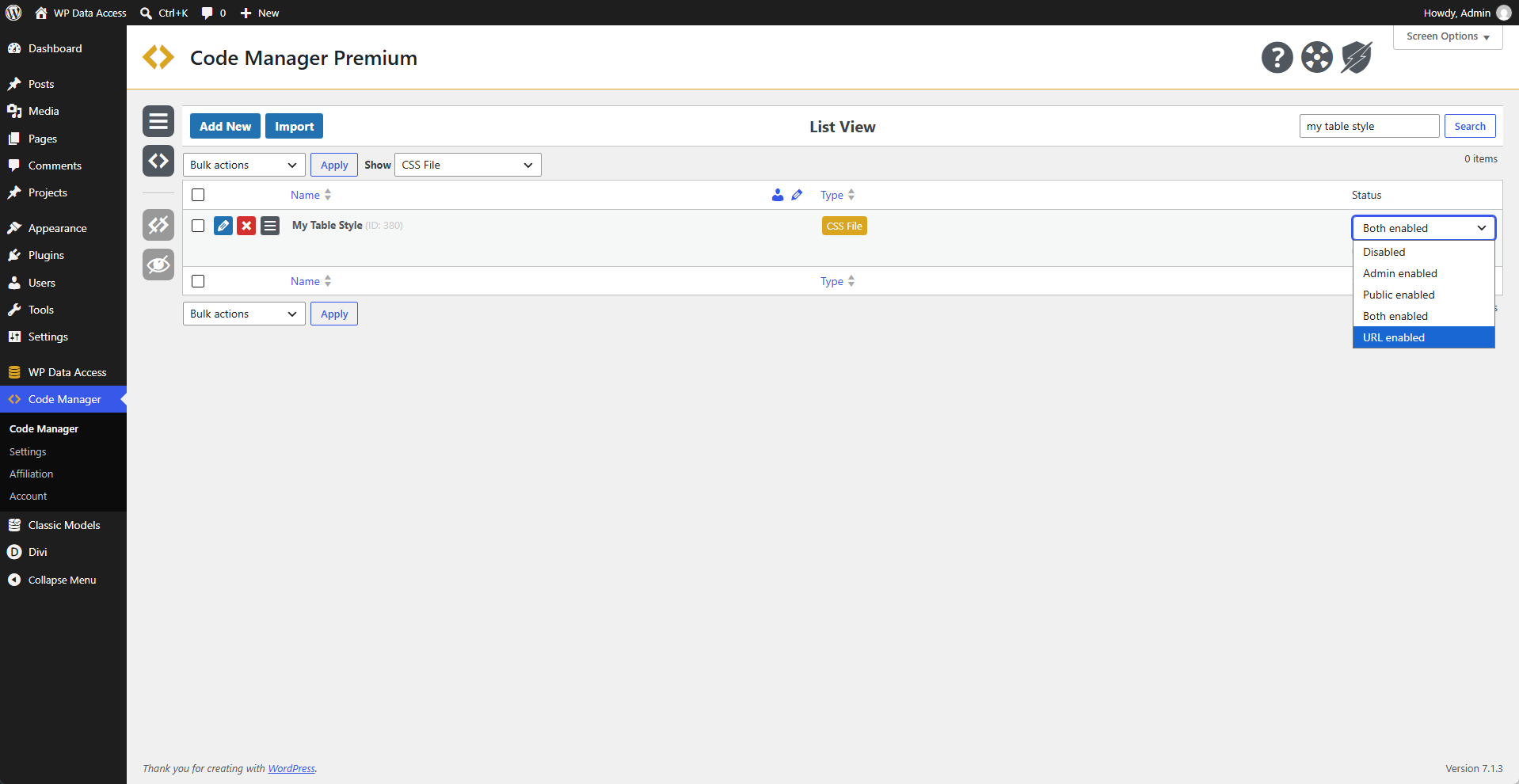Select URL enabled option
This screenshot has width=1519, height=784.
click(x=1423, y=337)
